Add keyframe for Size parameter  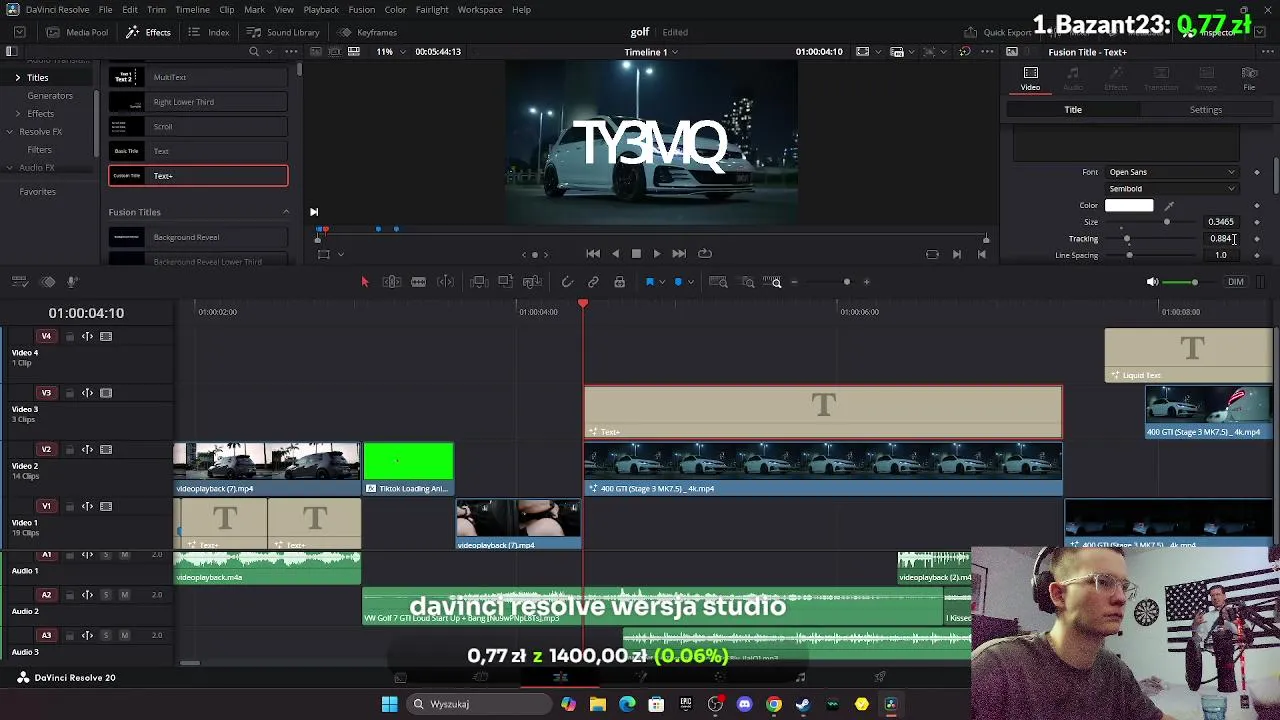coord(1257,222)
